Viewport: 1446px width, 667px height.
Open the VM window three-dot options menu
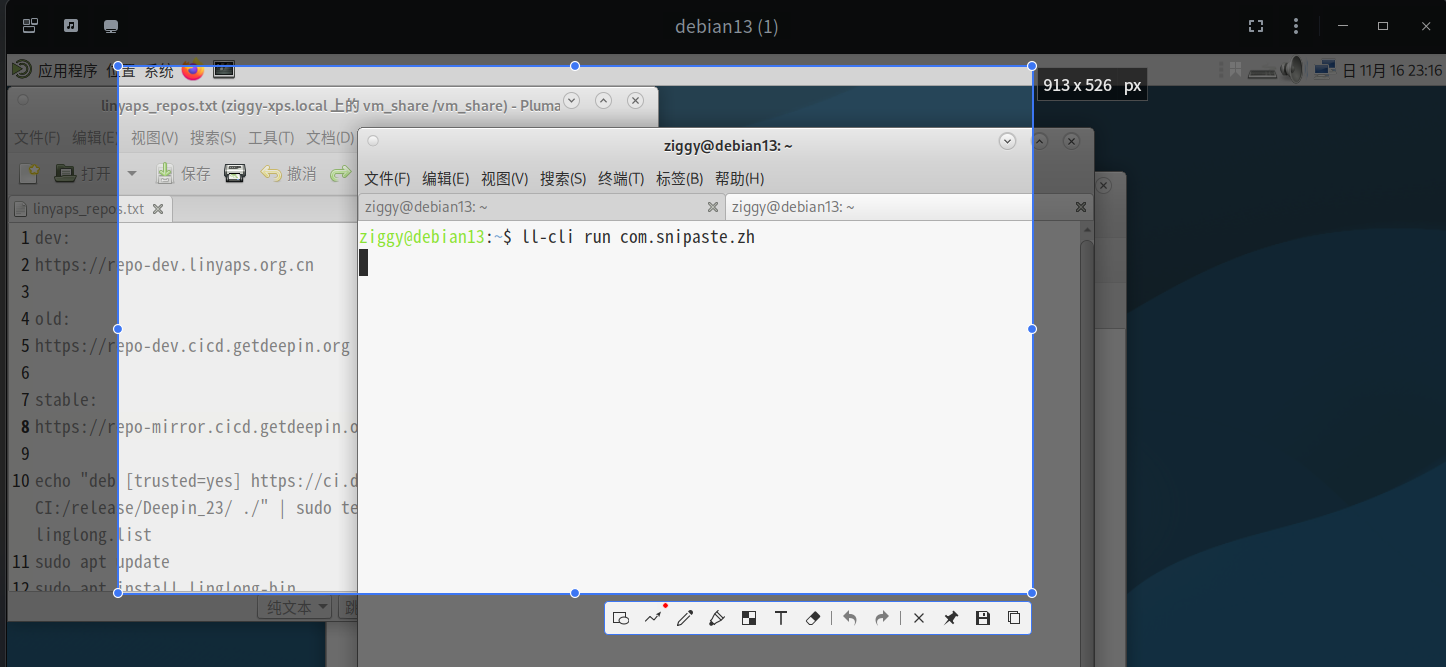tap(1296, 26)
